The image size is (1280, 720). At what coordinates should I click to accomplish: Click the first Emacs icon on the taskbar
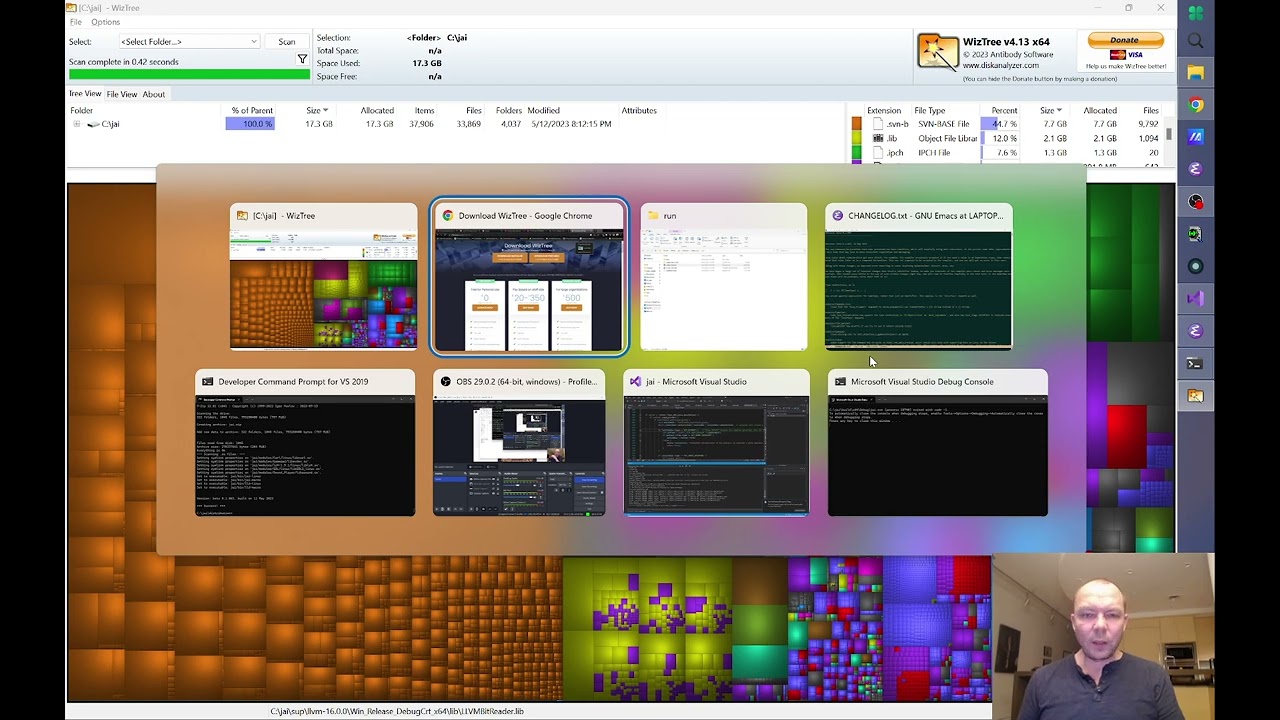click(1195, 169)
